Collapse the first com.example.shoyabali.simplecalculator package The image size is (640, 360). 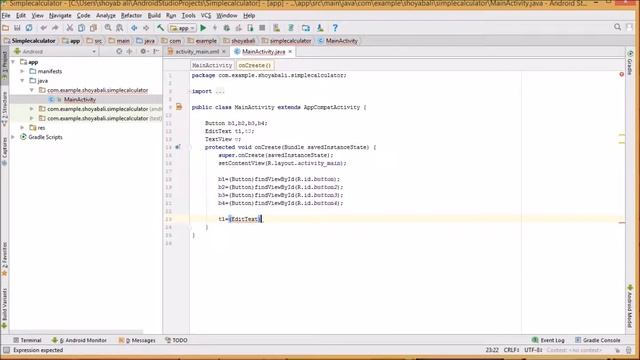pos(32,90)
